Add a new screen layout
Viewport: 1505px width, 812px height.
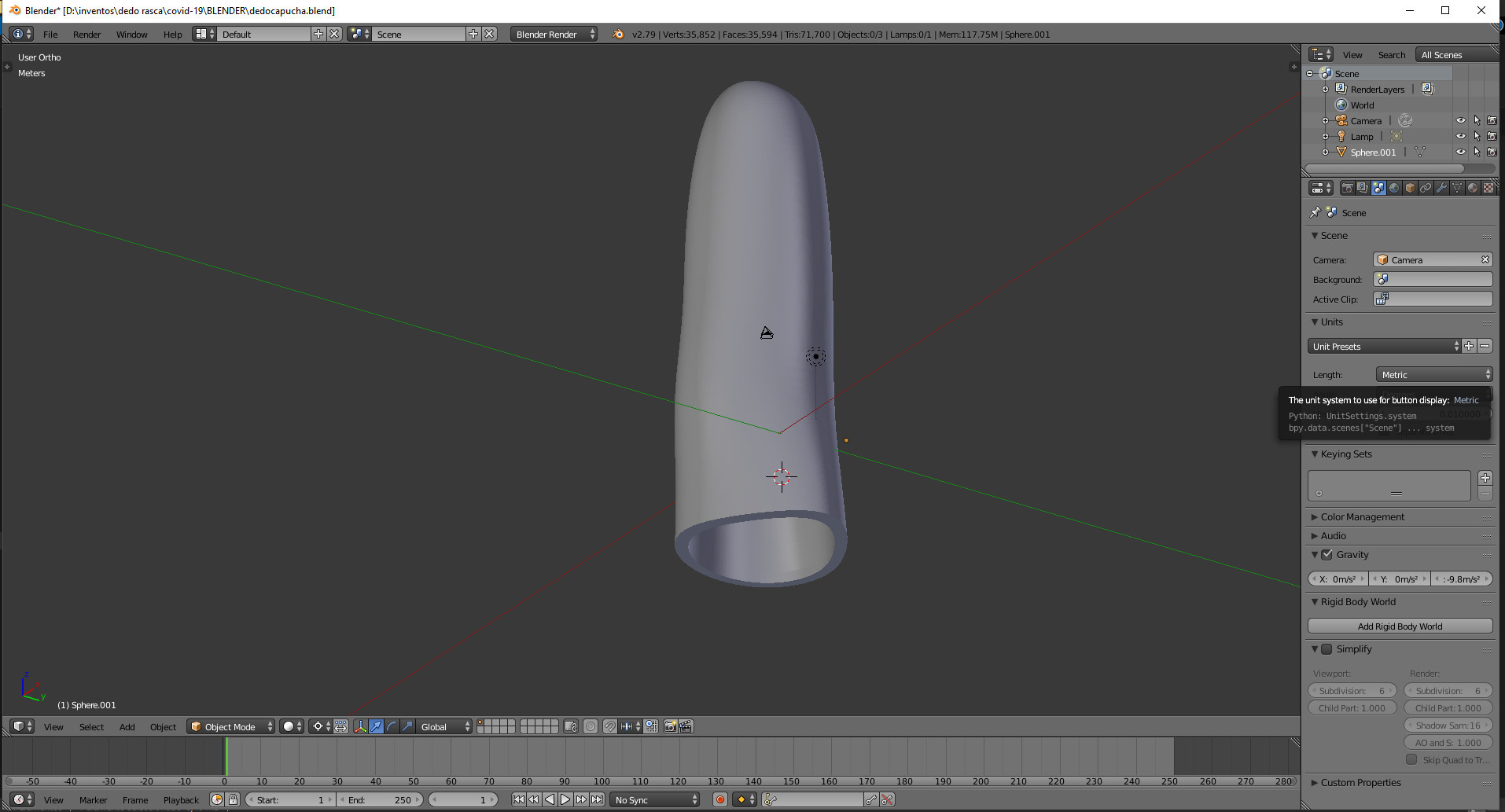pyautogui.click(x=318, y=34)
